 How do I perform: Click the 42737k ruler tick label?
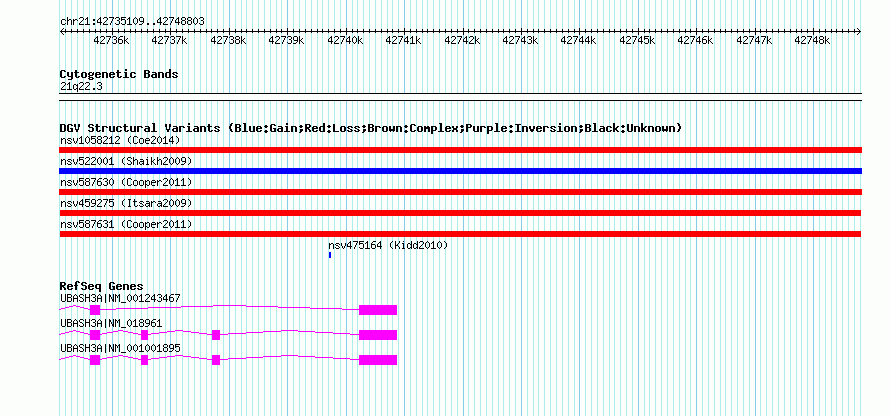pos(170,40)
